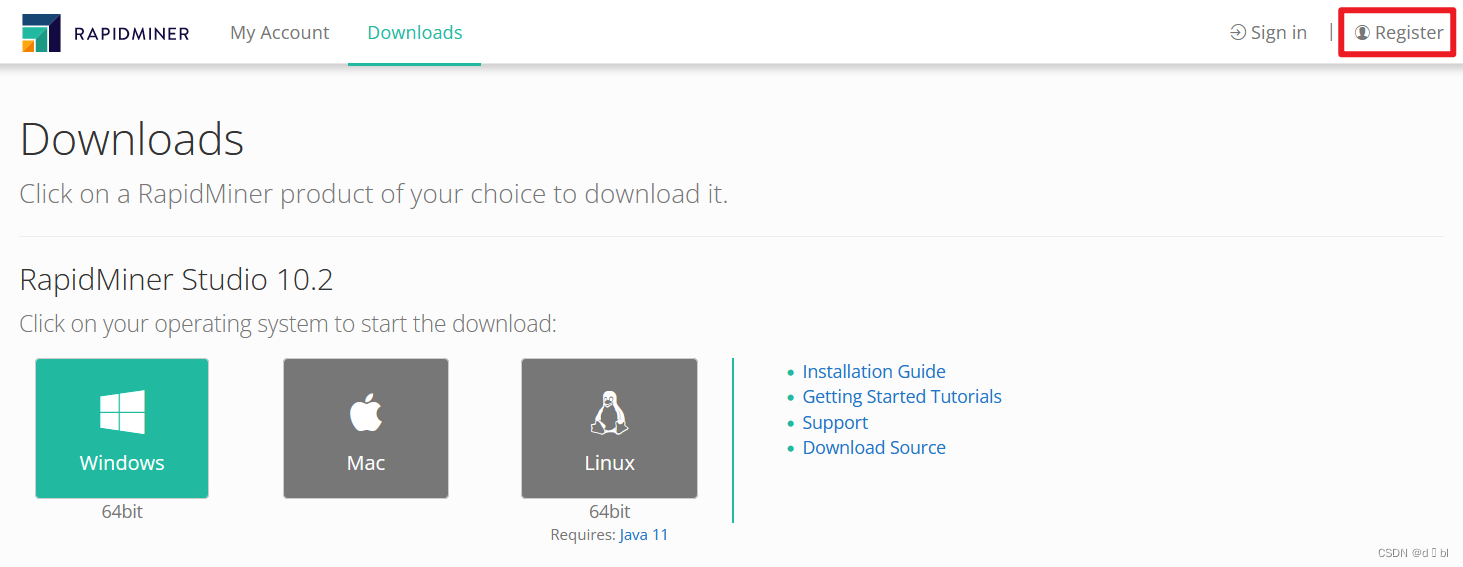1463x567 pixels.
Task: Download RapidMiner Studio for Mac
Action: click(x=366, y=428)
